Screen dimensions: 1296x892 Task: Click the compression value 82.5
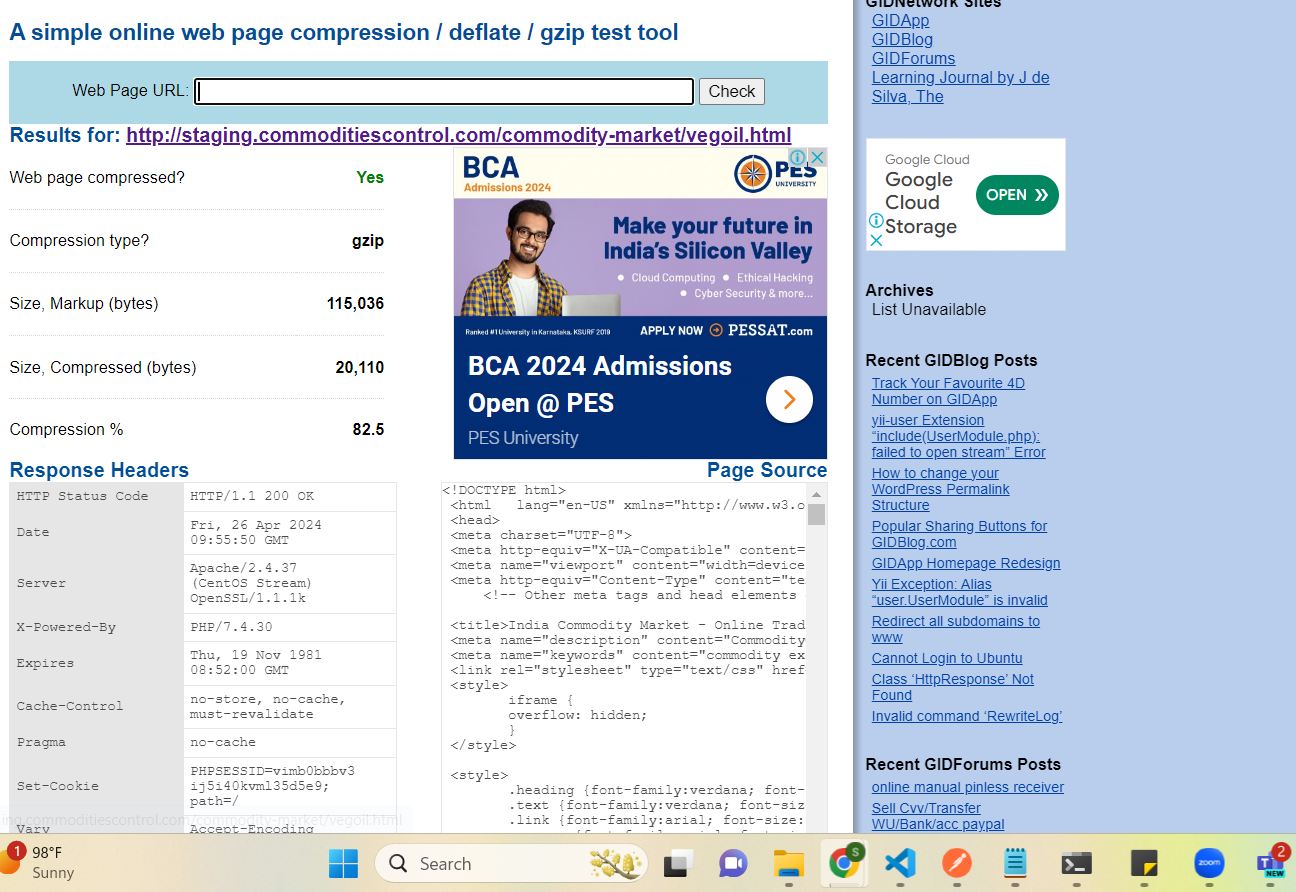368,430
